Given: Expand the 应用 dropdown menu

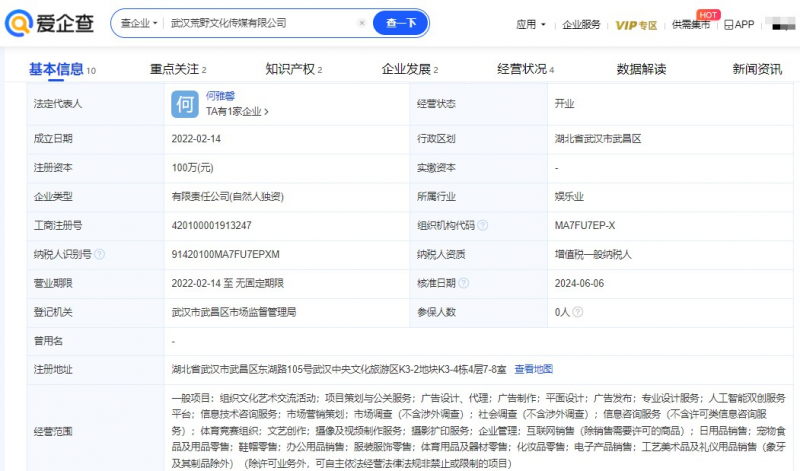Looking at the screenshot, I should (x=530, y=24).
